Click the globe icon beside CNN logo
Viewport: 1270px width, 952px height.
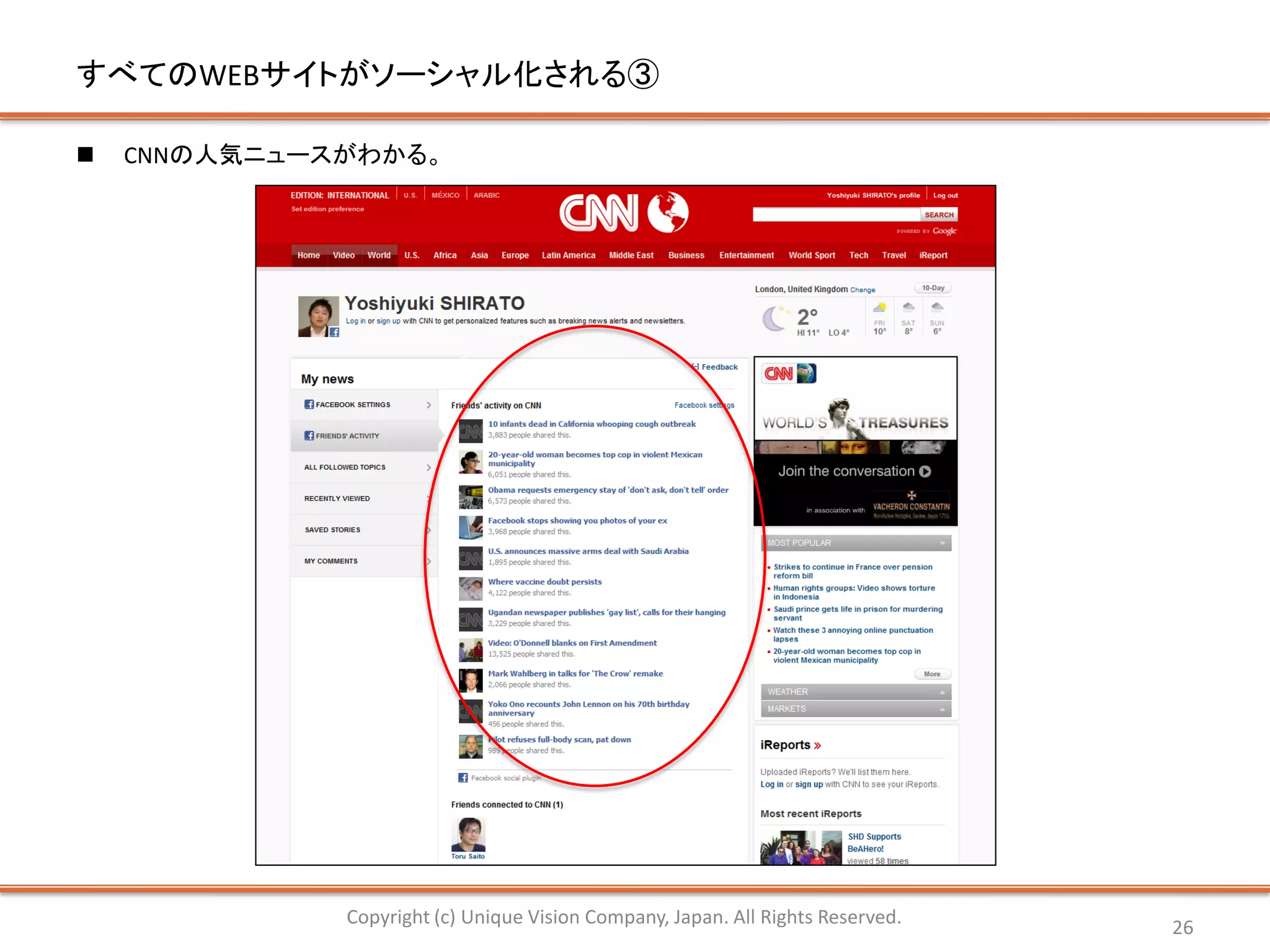[668, 212]
